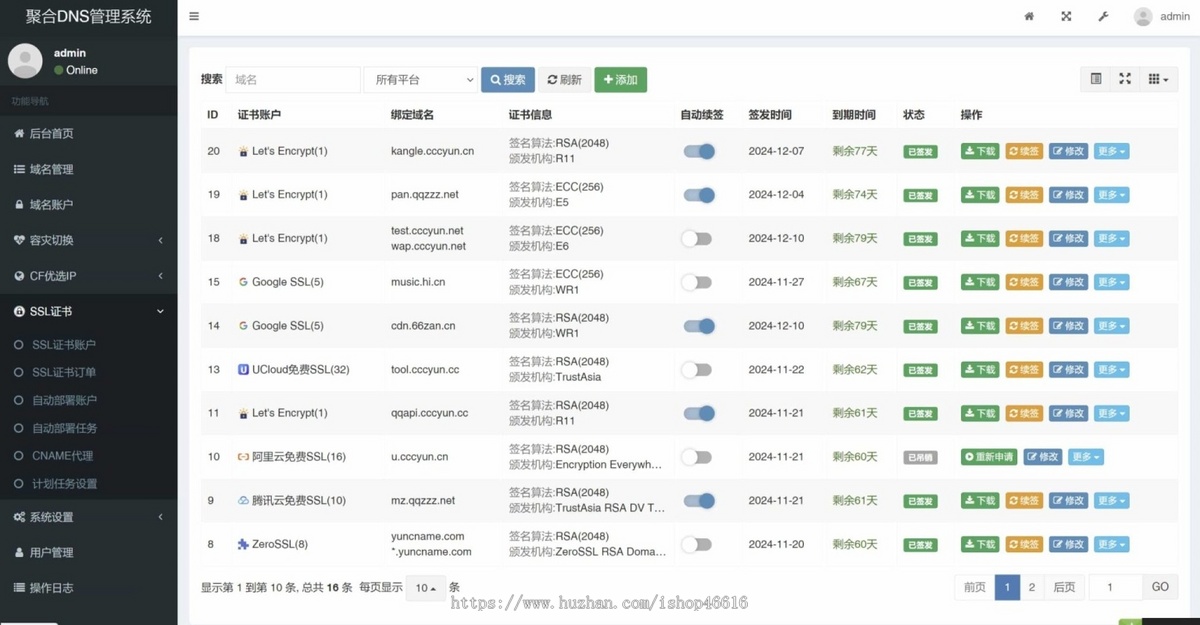Click the 刷新 refresh button
Image resolution: width=1200 pixels, height=625 pixels.
(x=564, y=80)
